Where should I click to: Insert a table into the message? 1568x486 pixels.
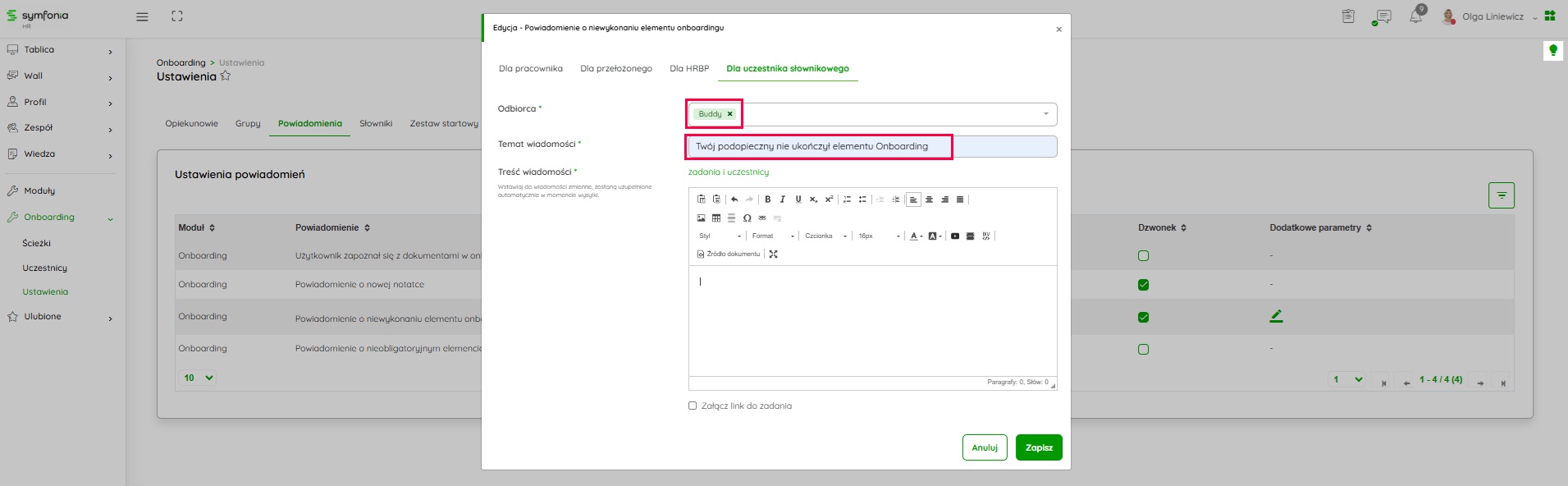pyautogui.click(x=716, y=218)
